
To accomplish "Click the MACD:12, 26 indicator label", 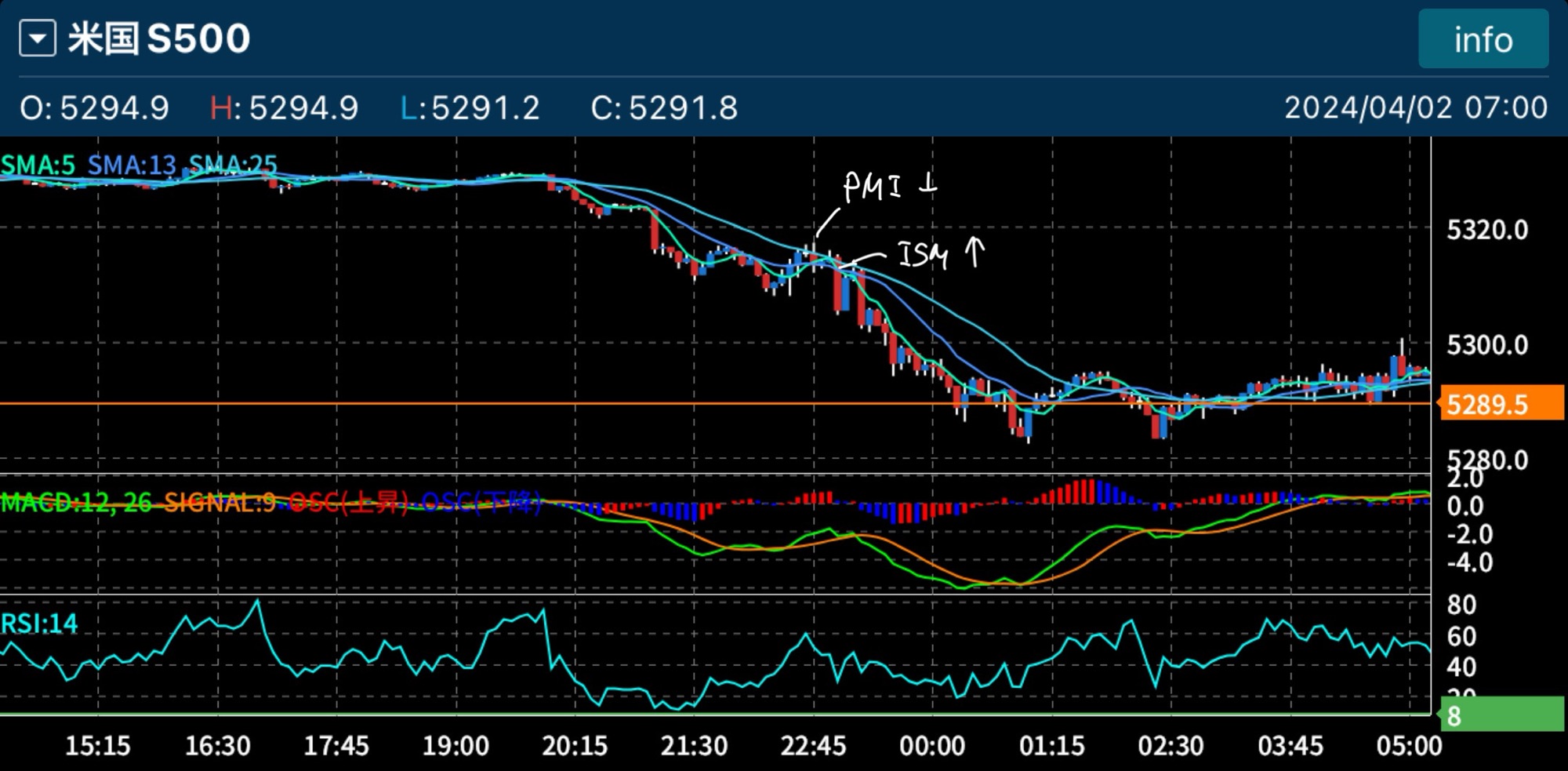I will pyautogui.click(x=76, y=502).
